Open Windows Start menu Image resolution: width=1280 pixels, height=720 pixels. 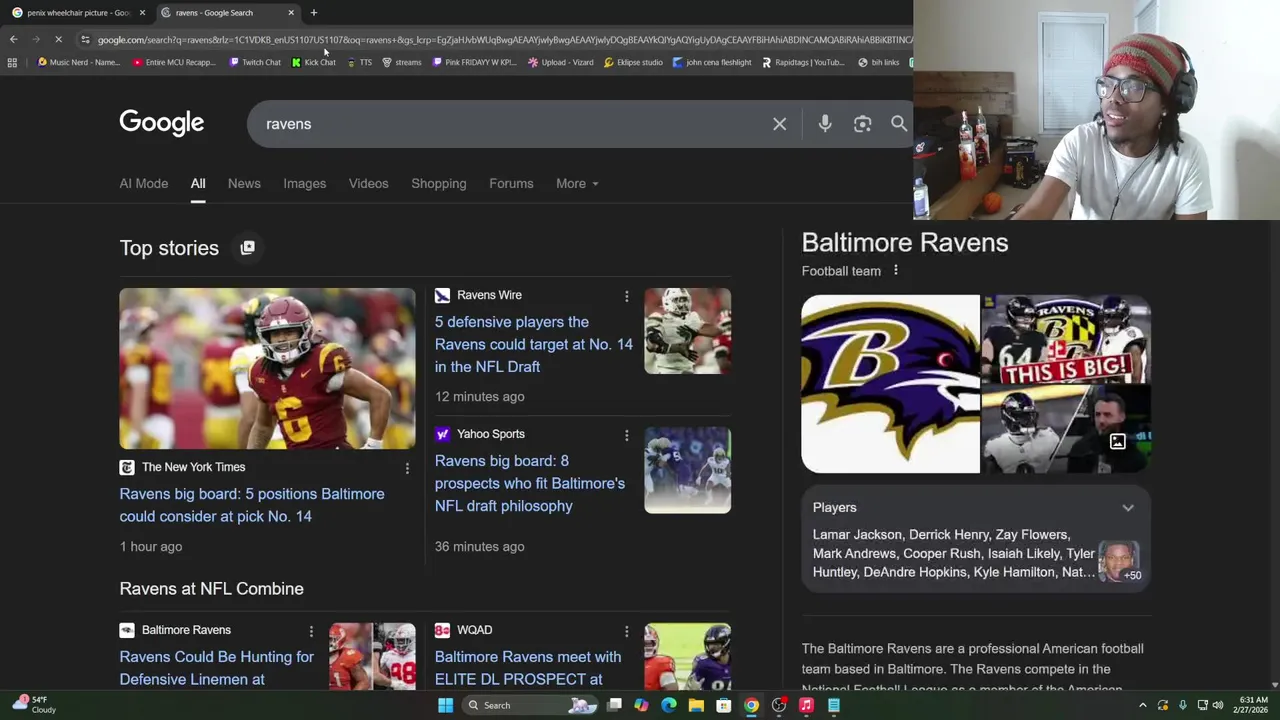click(445, 705)
